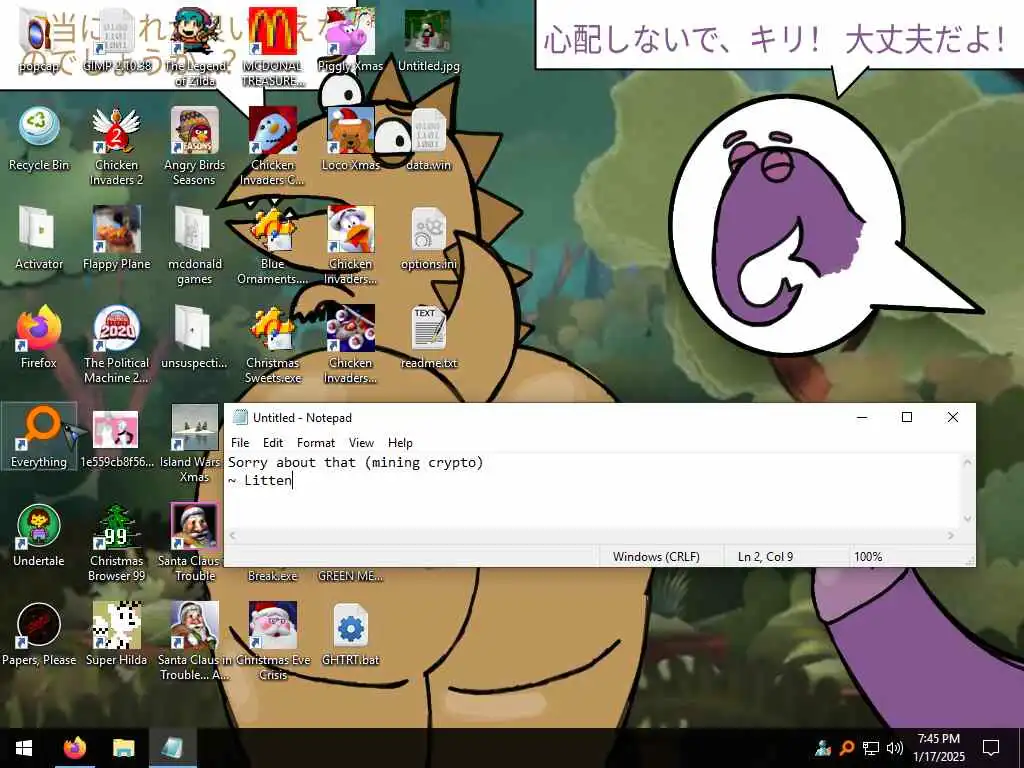The width and height of the screenshot is (1024, 768).
Task: Select the options.ini file icon
Action: [428, 238]
